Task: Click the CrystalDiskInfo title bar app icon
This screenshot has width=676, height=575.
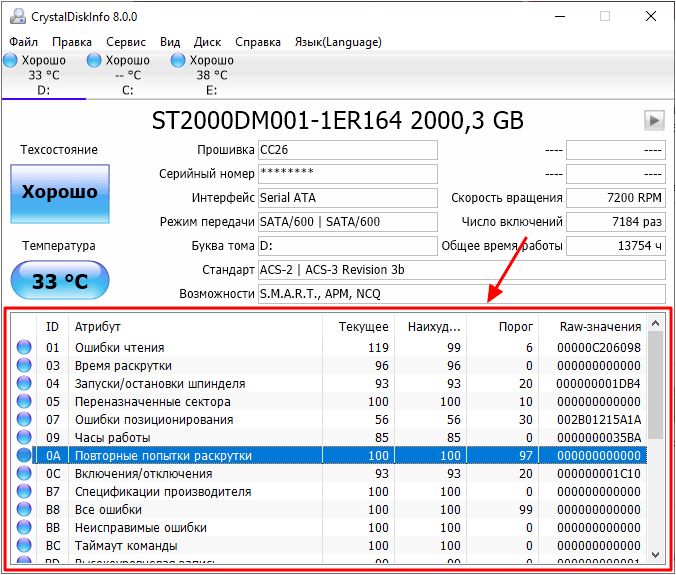Action: click(x=18, y=16)
